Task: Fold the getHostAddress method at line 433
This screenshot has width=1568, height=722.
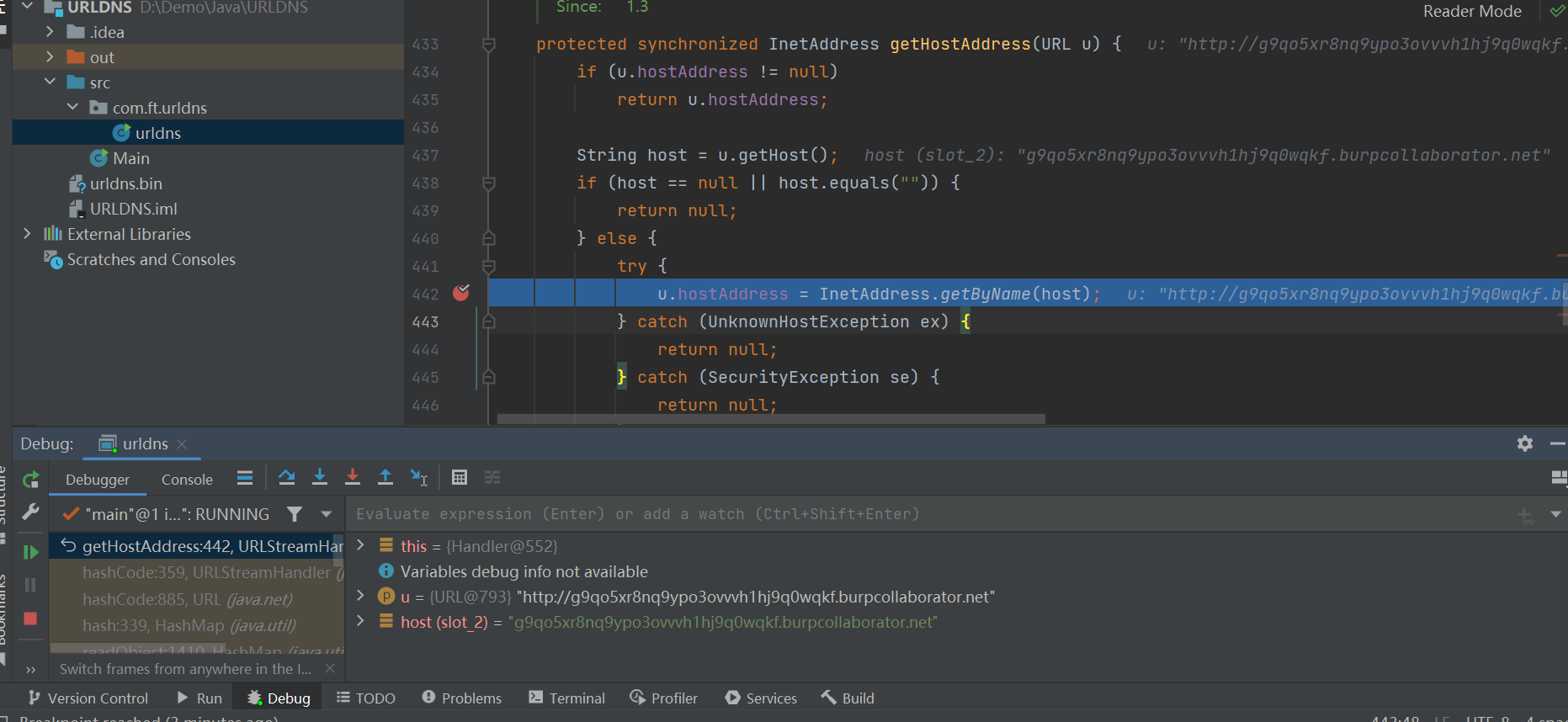Action: pyautogui.click(x=488, y=44)
